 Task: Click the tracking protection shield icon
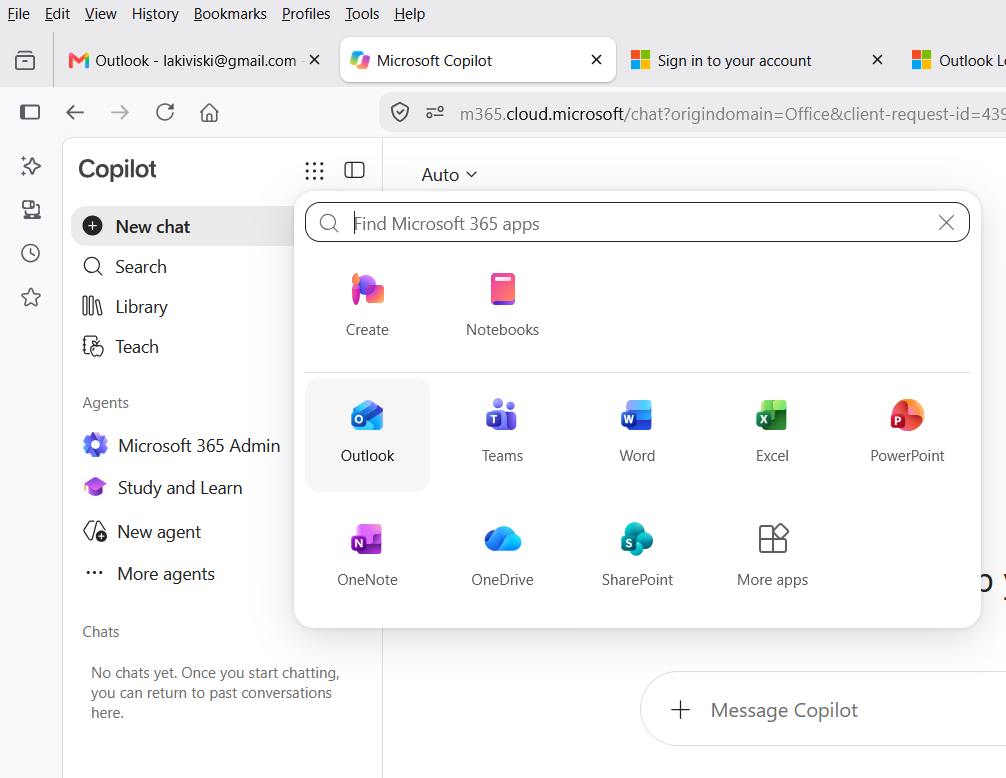tap(400, 113)
